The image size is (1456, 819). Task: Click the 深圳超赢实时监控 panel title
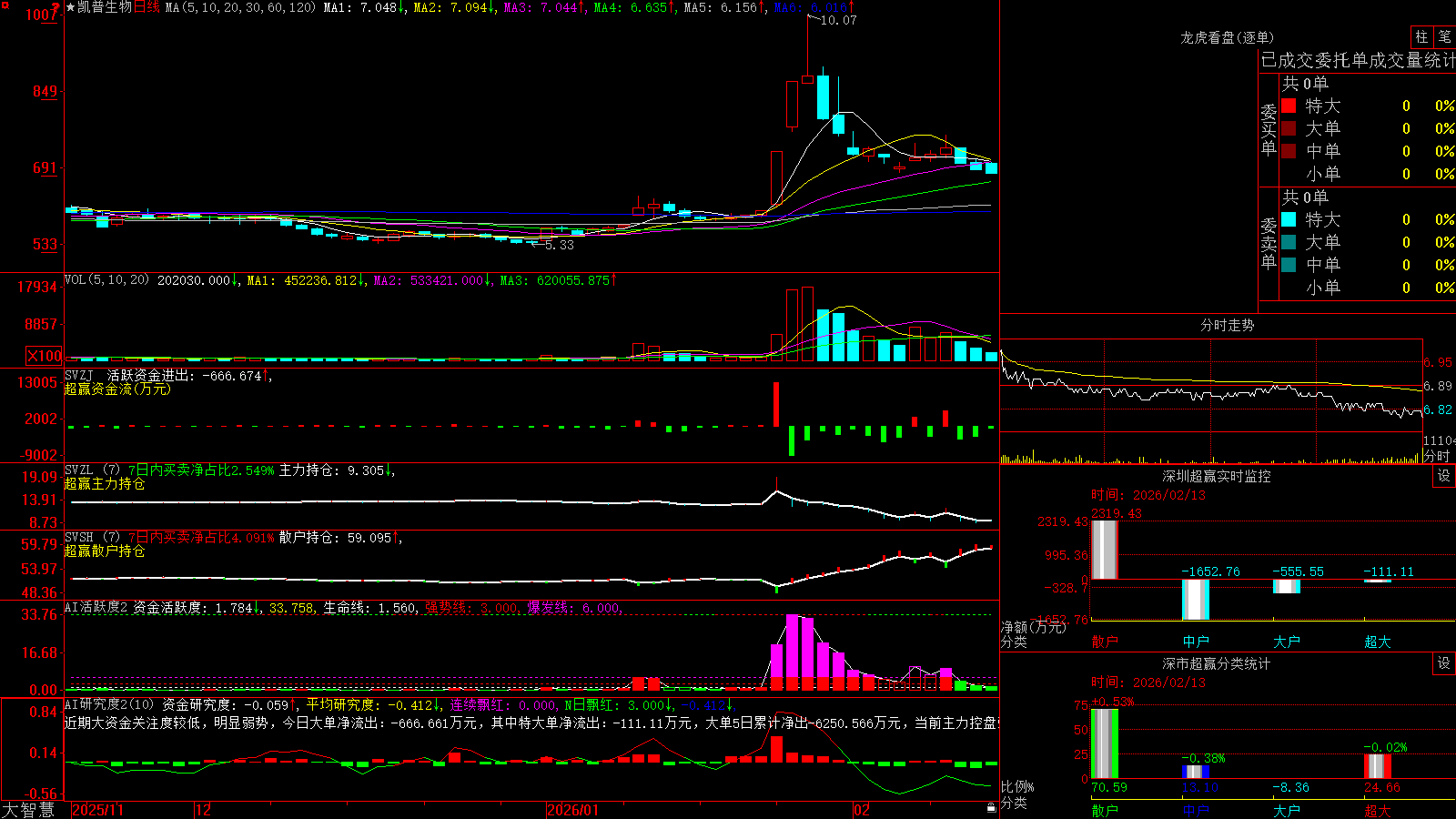[1216, 476]
